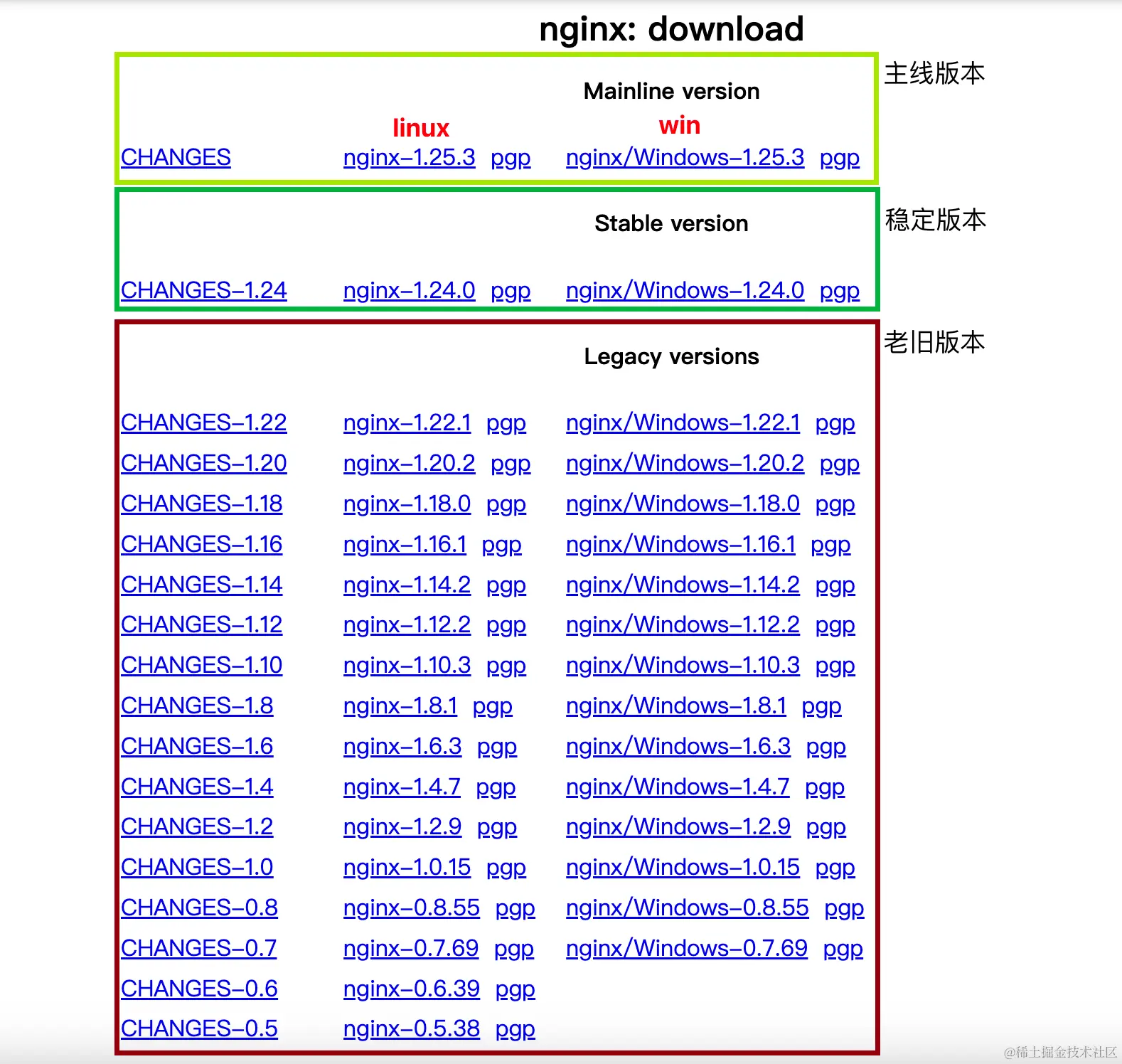Download nginx-1.0.15
Screen dimensions: 1122x1064
407,867
